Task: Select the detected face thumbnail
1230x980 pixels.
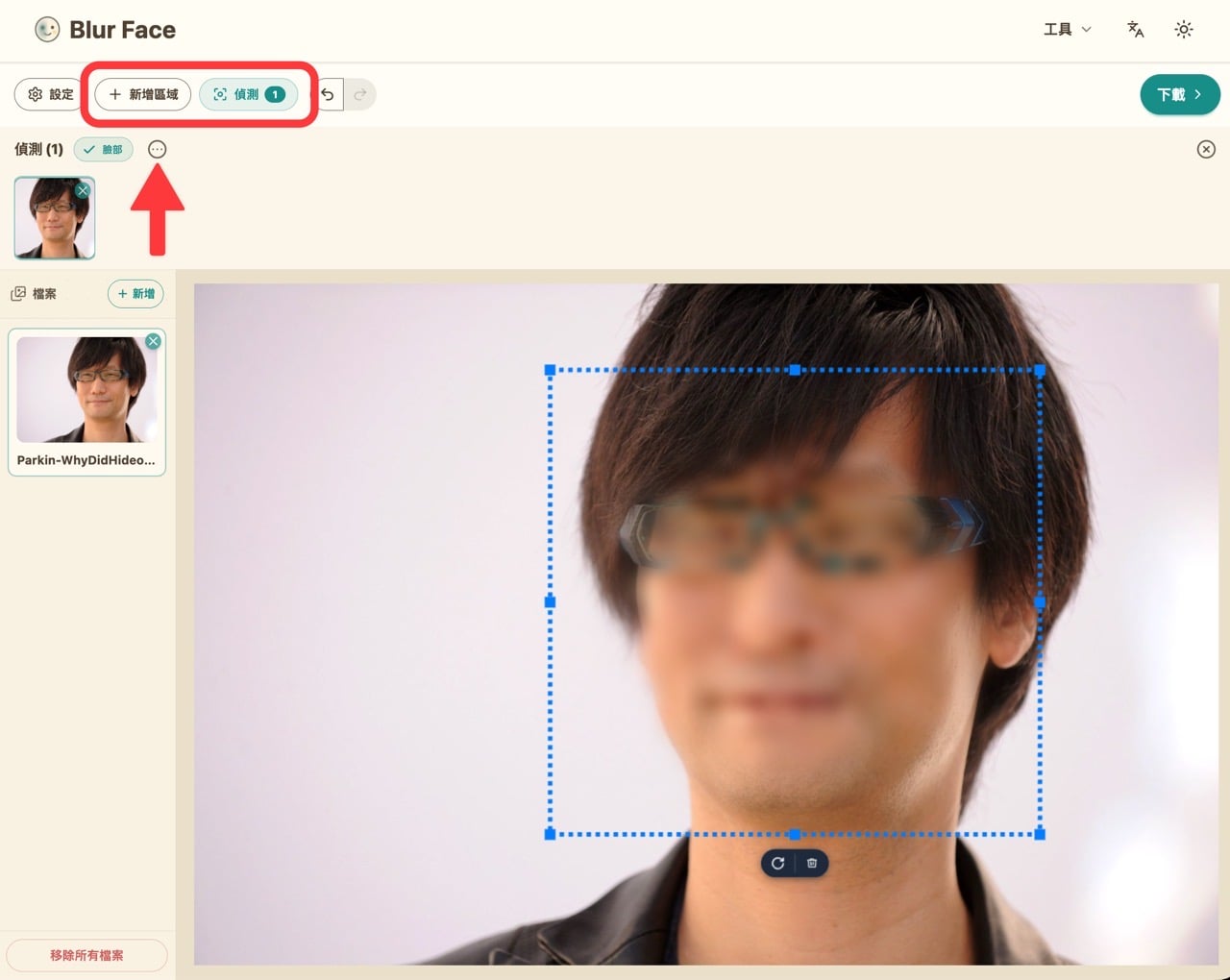Action: click(x=54, y=218)
